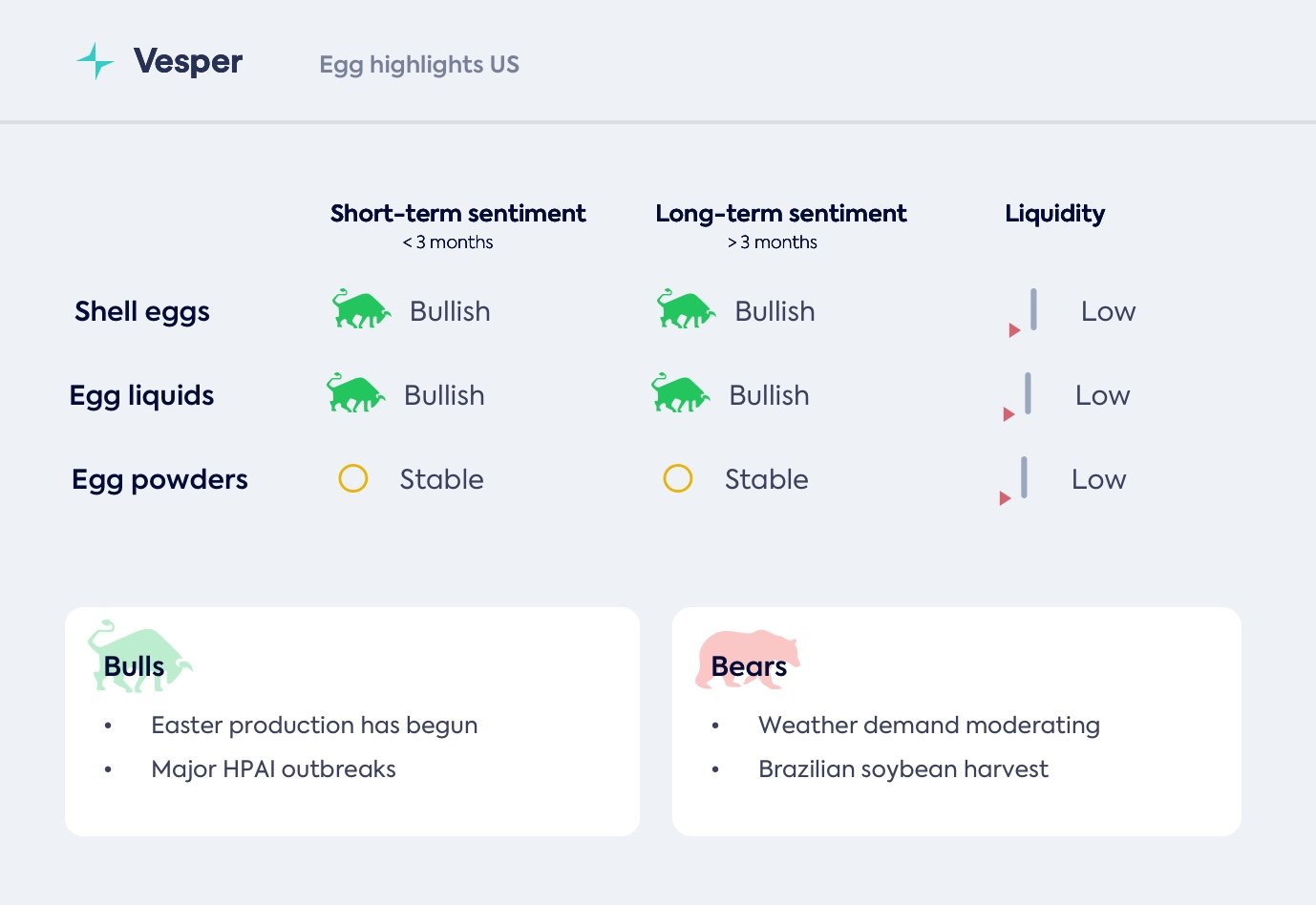Open the Egg highlights US heading
This screenshot has height=905, width=1316.
[419, 65]
